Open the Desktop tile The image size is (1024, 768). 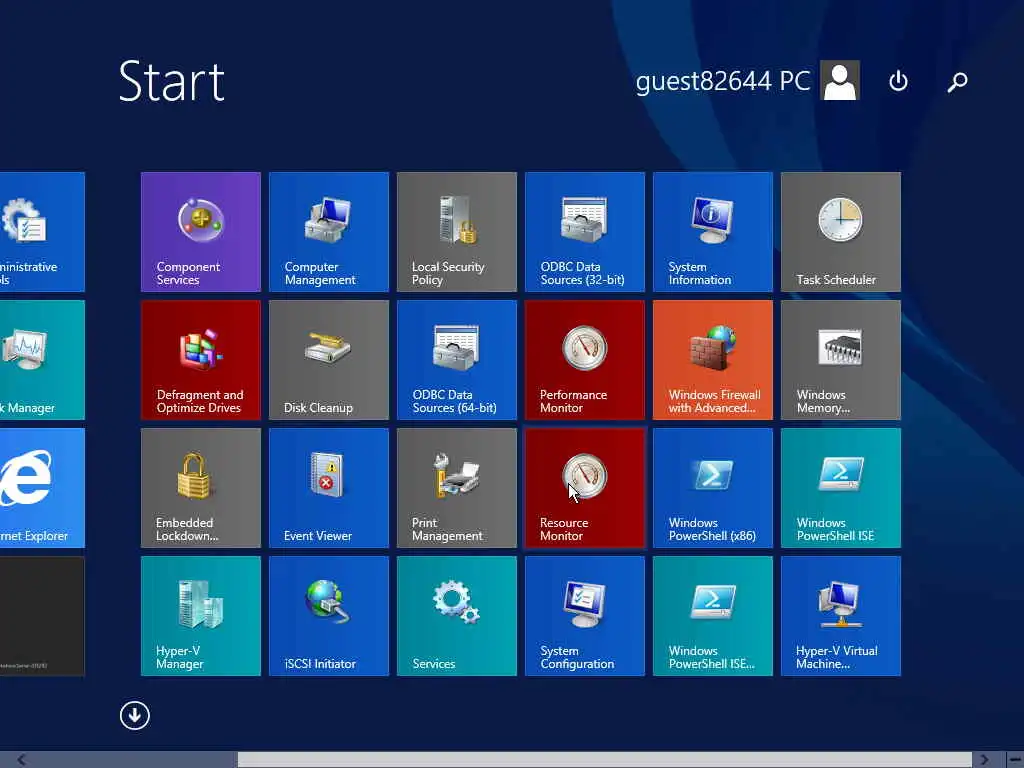pyautogui.click(x=42, y=616)
